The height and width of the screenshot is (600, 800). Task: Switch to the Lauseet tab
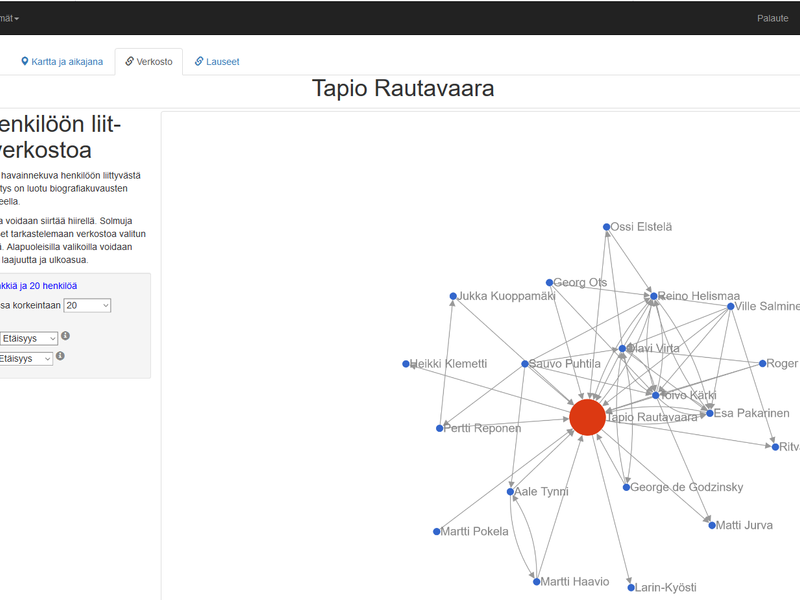click(217, 61)
